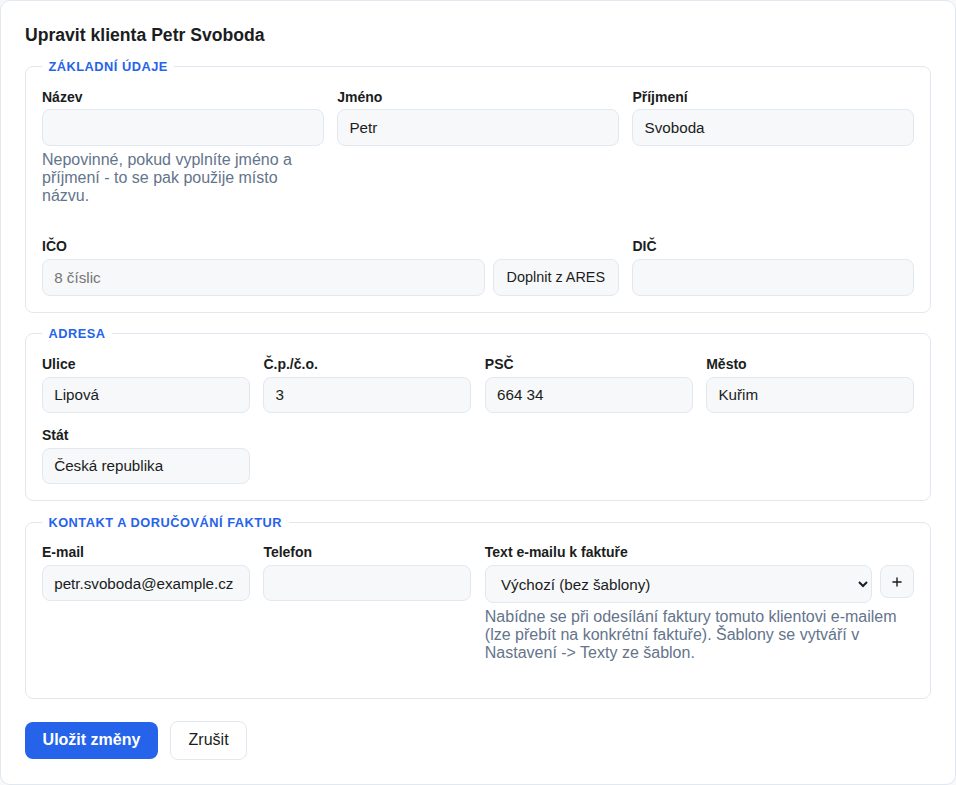Select the Ulice field containing Lipová
The width and height of the screenshot is (956, 785).
[x=146, y=395]
